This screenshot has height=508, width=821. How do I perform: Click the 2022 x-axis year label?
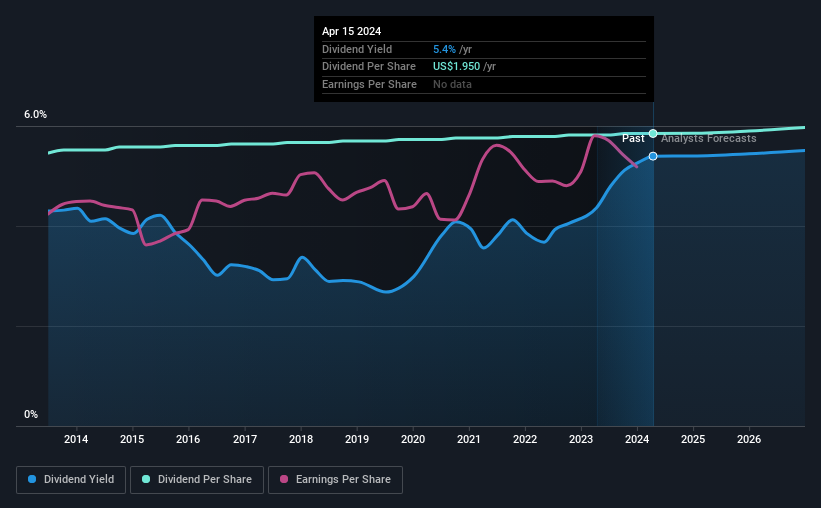pyautogui.click(x=525, y=439)
